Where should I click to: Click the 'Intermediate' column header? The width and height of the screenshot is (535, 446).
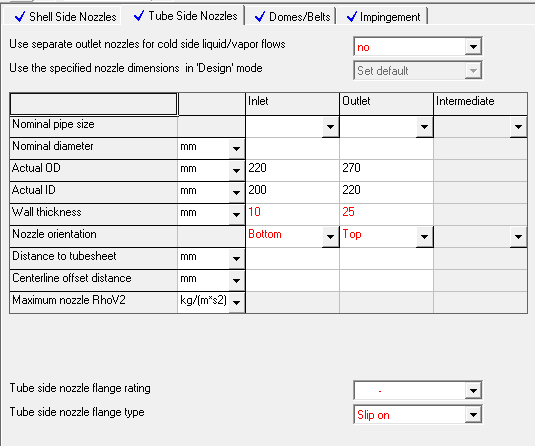(480, 103)
